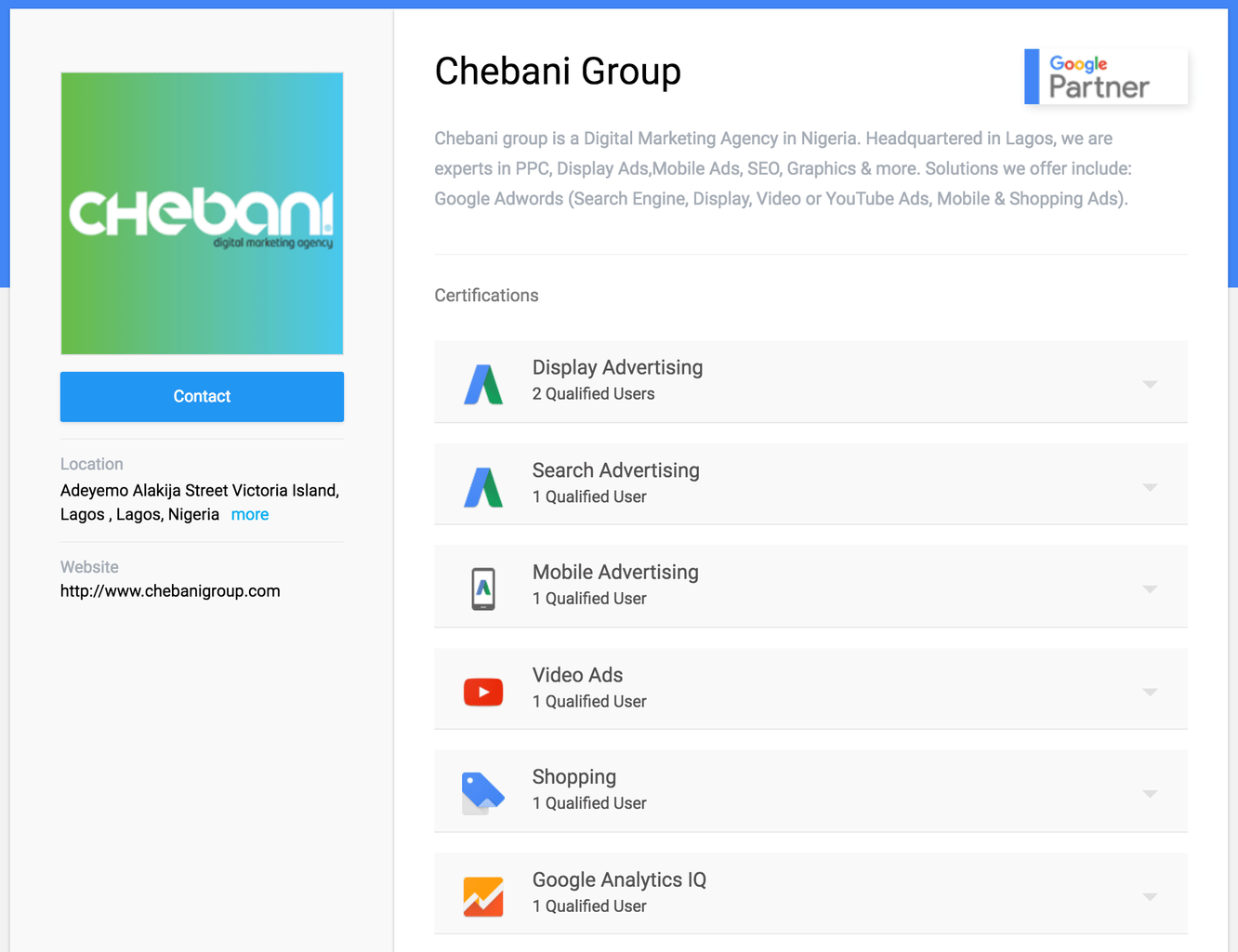Expand the Shopping certification arrow
The height and width of the screenshot is (952, 1238).
coord(1150,794)
